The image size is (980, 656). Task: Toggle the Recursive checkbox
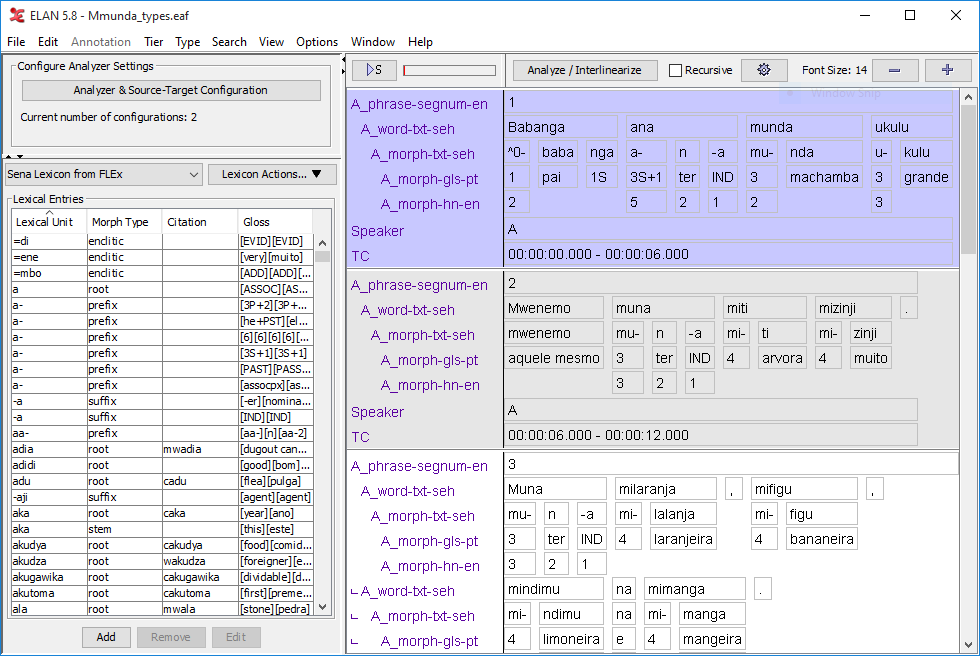click(676, 70)
